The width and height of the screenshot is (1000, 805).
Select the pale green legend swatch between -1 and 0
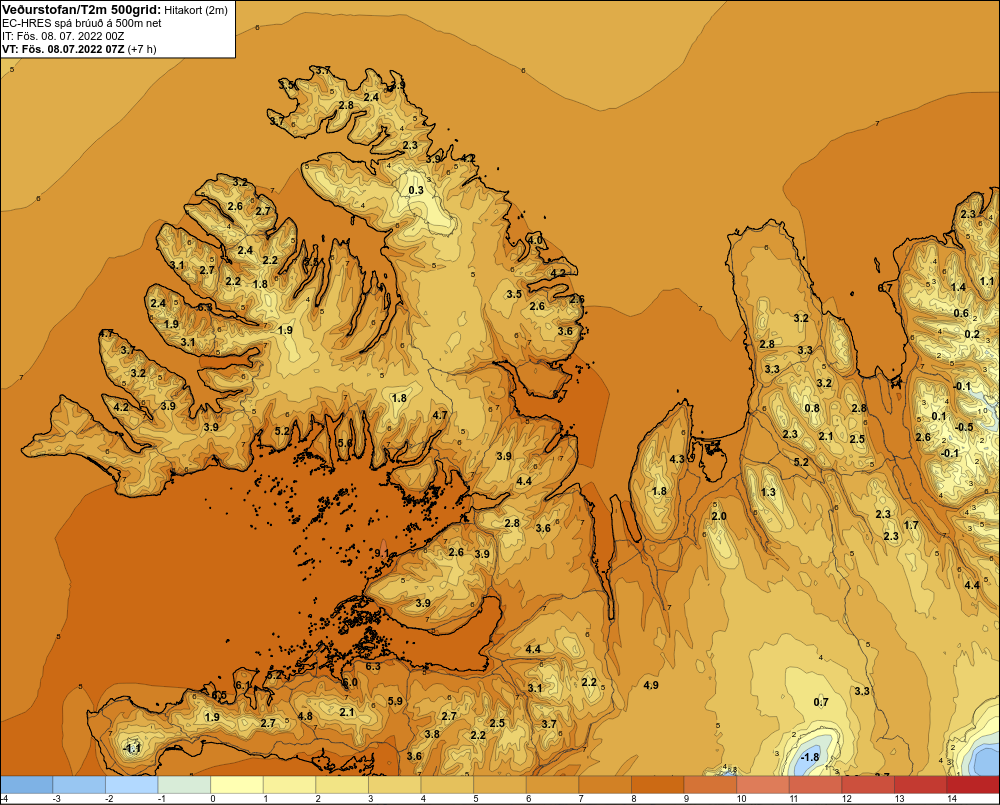point(184,785)
